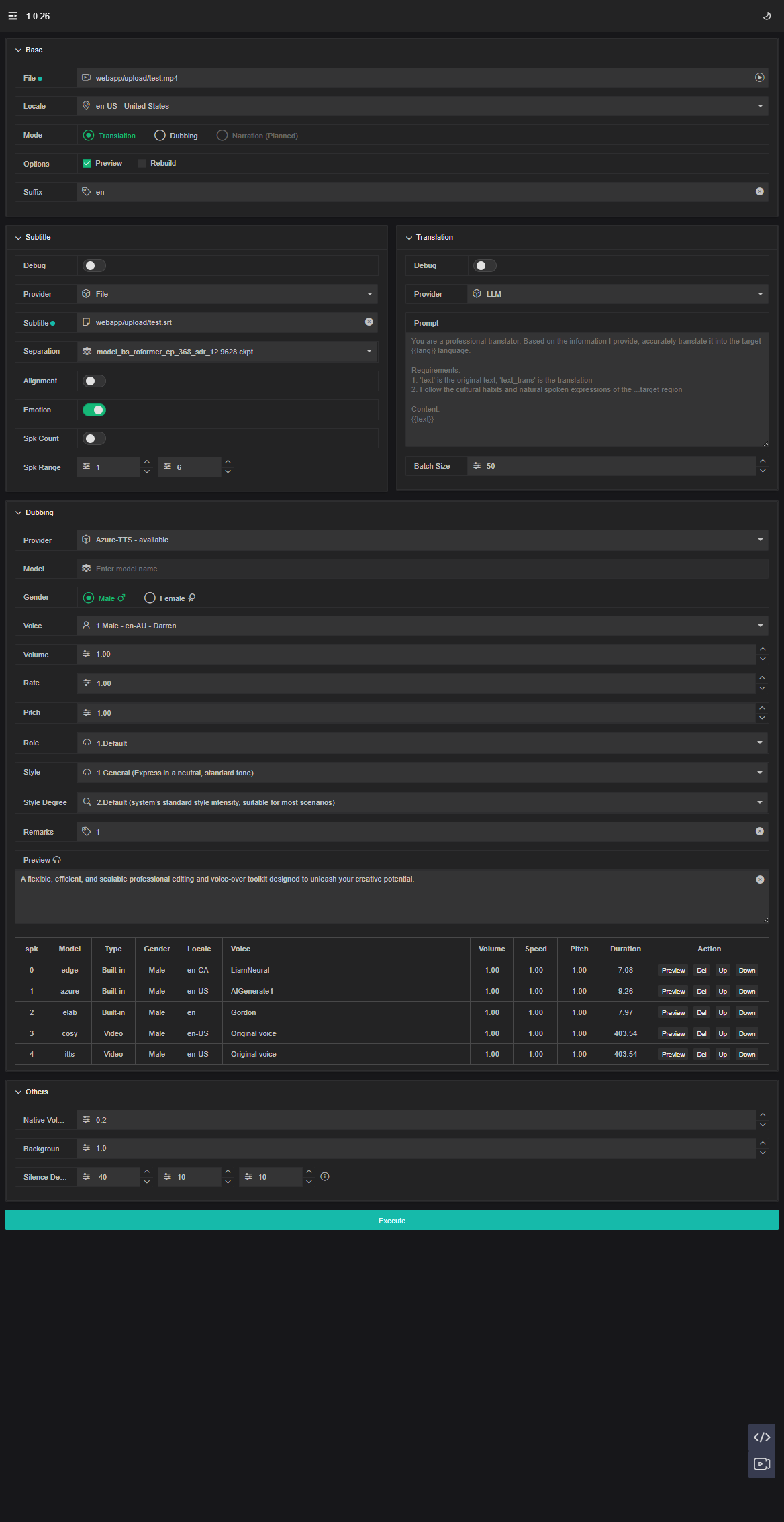This screenshot has width=784, height=1522.
Task: Clear the Subtitle file path
Action: [x=369, y=322]
